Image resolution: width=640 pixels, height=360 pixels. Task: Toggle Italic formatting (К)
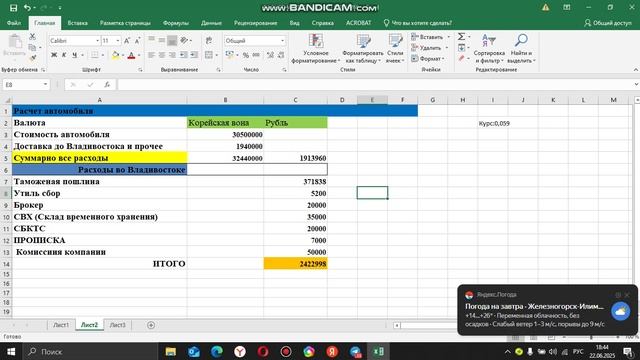[64, 55]
